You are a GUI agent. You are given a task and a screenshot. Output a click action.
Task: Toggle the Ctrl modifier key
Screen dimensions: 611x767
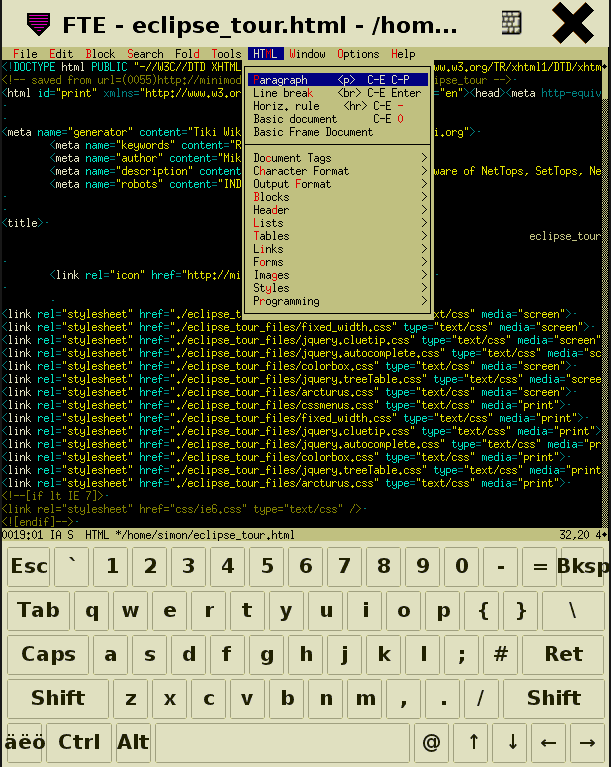coord(79,742)
